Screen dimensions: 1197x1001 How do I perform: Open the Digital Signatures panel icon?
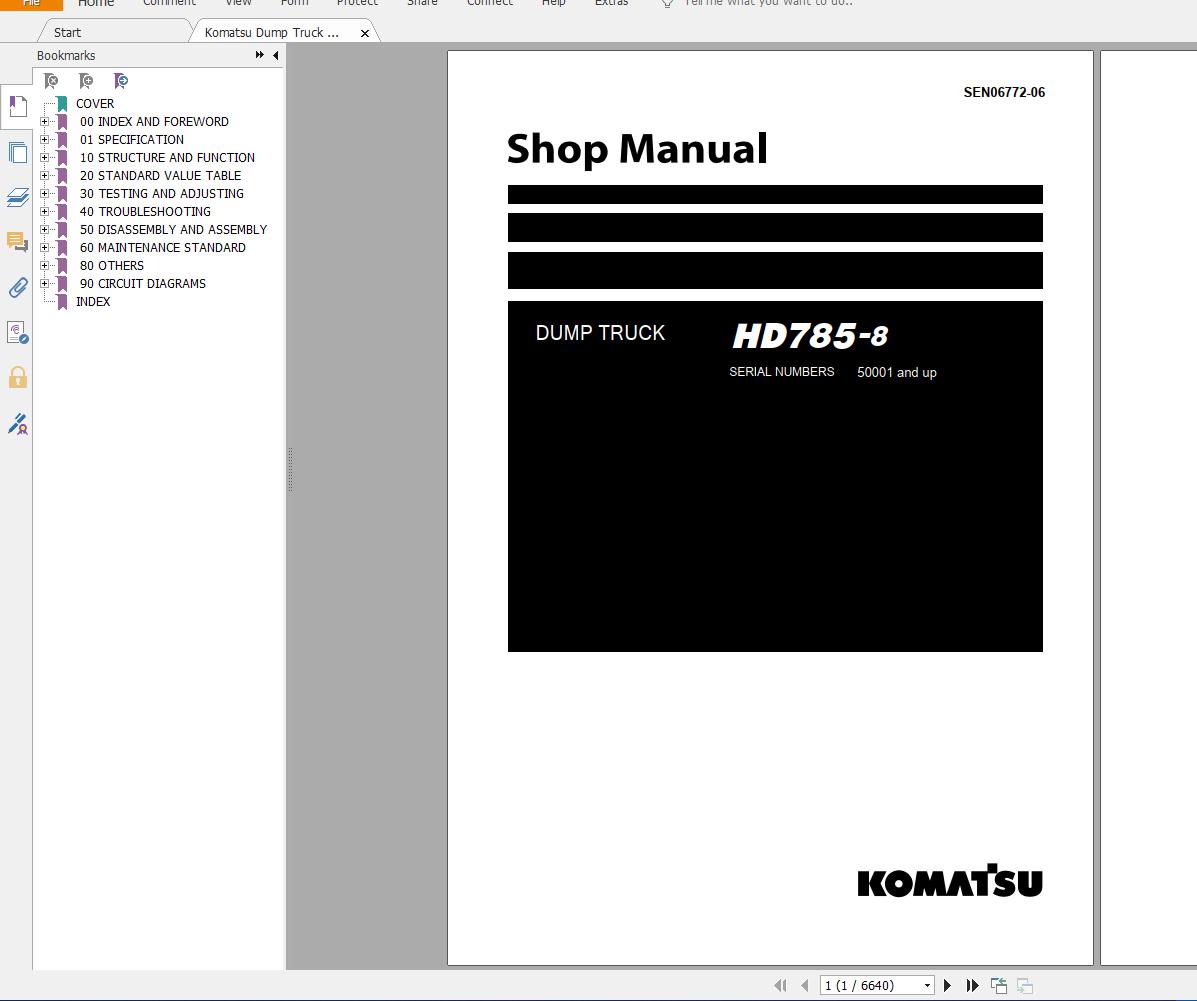tap(18, 332)
